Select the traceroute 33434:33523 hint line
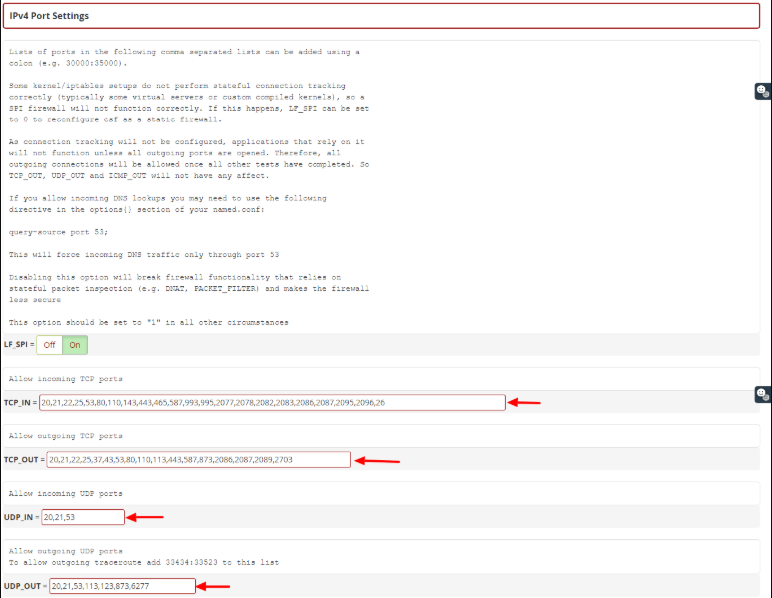 pyautogui.click(x=144, y=563)
